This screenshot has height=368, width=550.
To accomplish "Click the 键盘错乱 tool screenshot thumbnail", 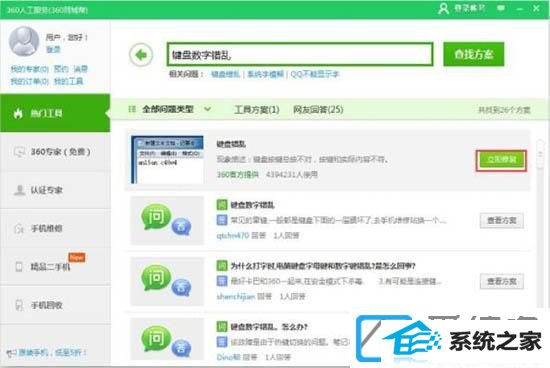I will [x=167, y=160].
